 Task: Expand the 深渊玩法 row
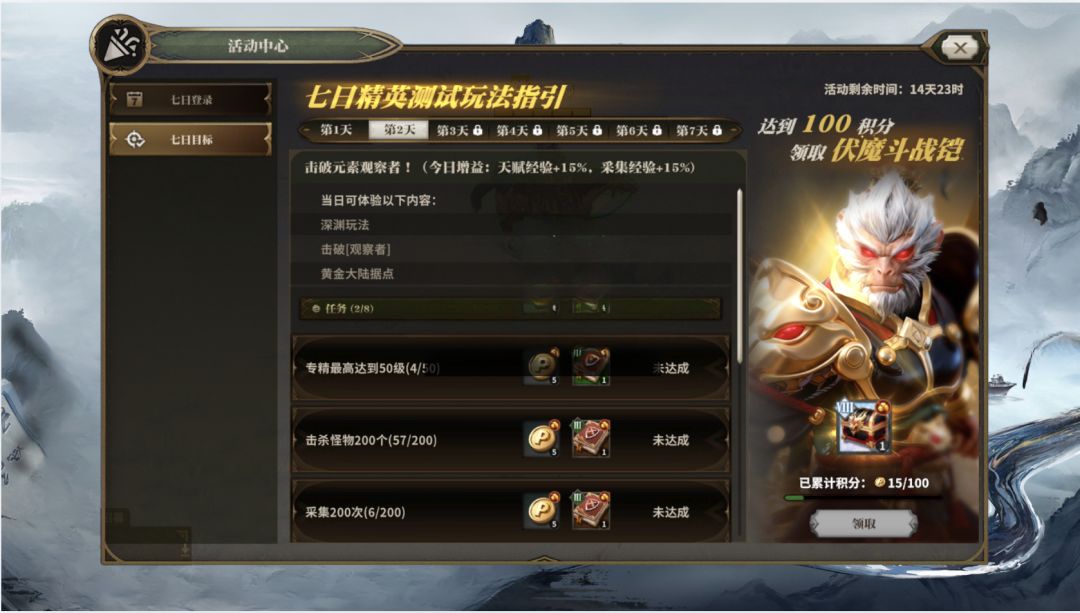tap(513, 225)
